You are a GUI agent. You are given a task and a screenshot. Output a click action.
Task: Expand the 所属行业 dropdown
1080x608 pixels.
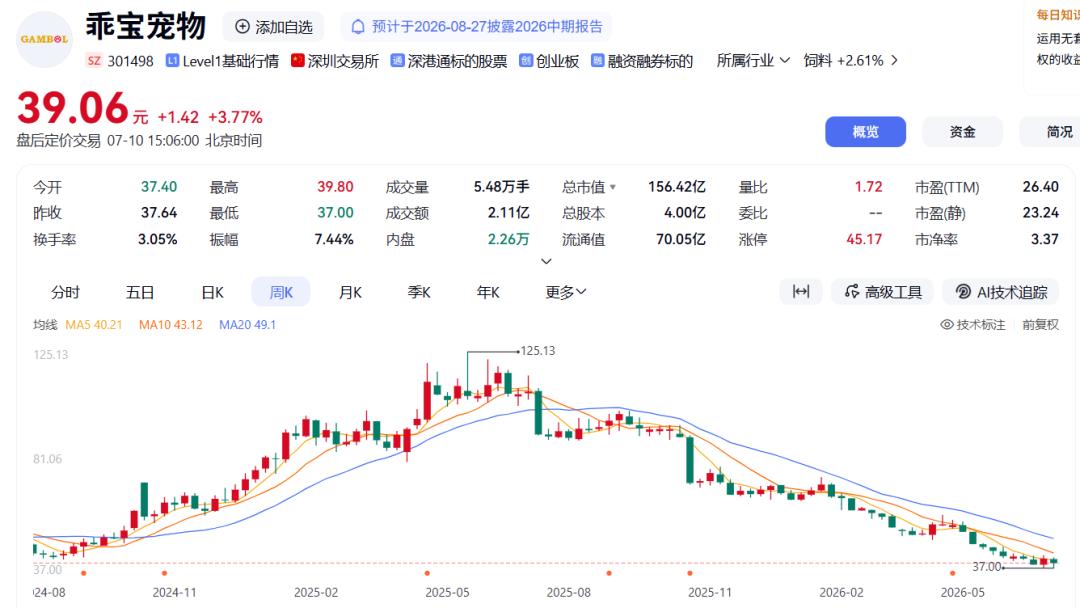pos(753,61)
